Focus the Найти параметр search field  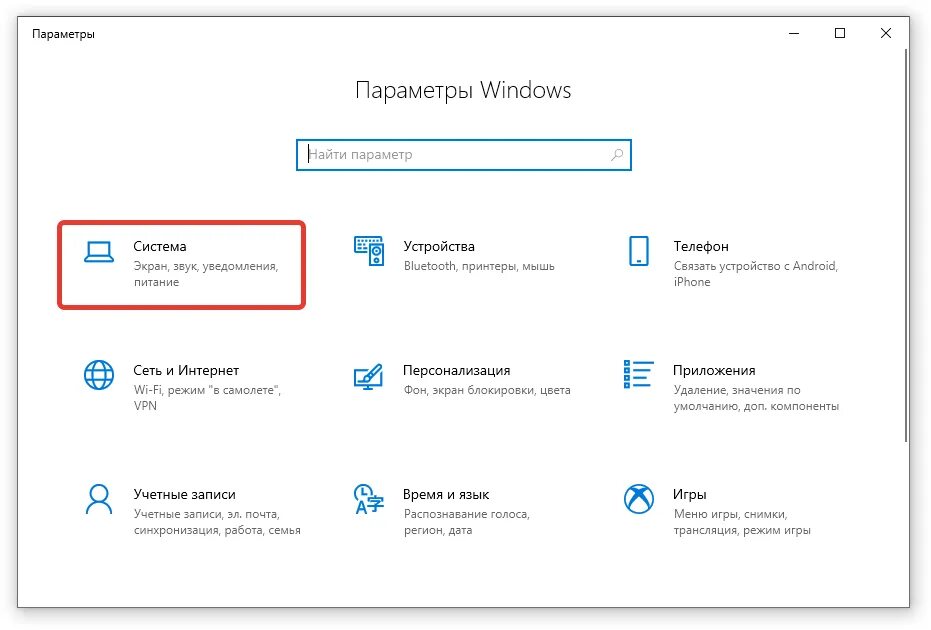click(x=464, y=155)
